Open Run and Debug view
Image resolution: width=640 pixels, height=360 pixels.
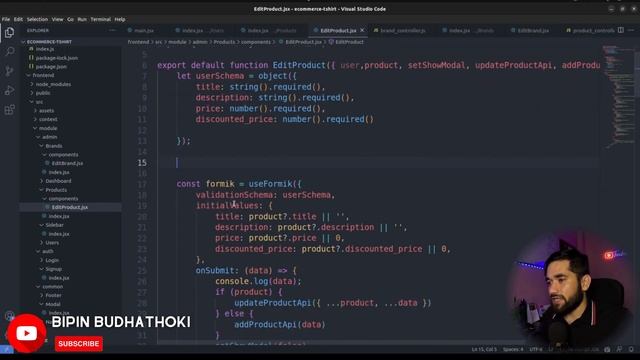pyautogui.click(x=9, y=90)
